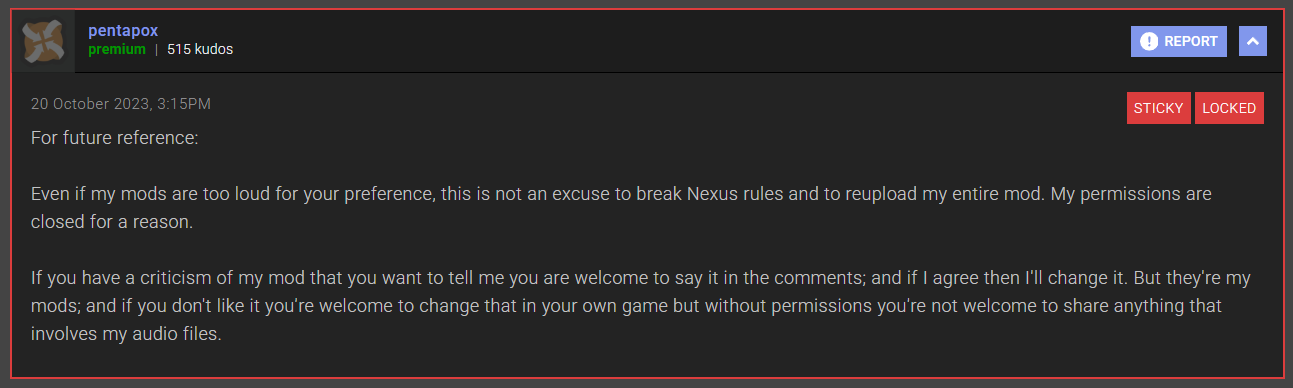Click the 'involves my audio files.' text line
Viewport: 1293px width, 388px height.
point(126,334)
